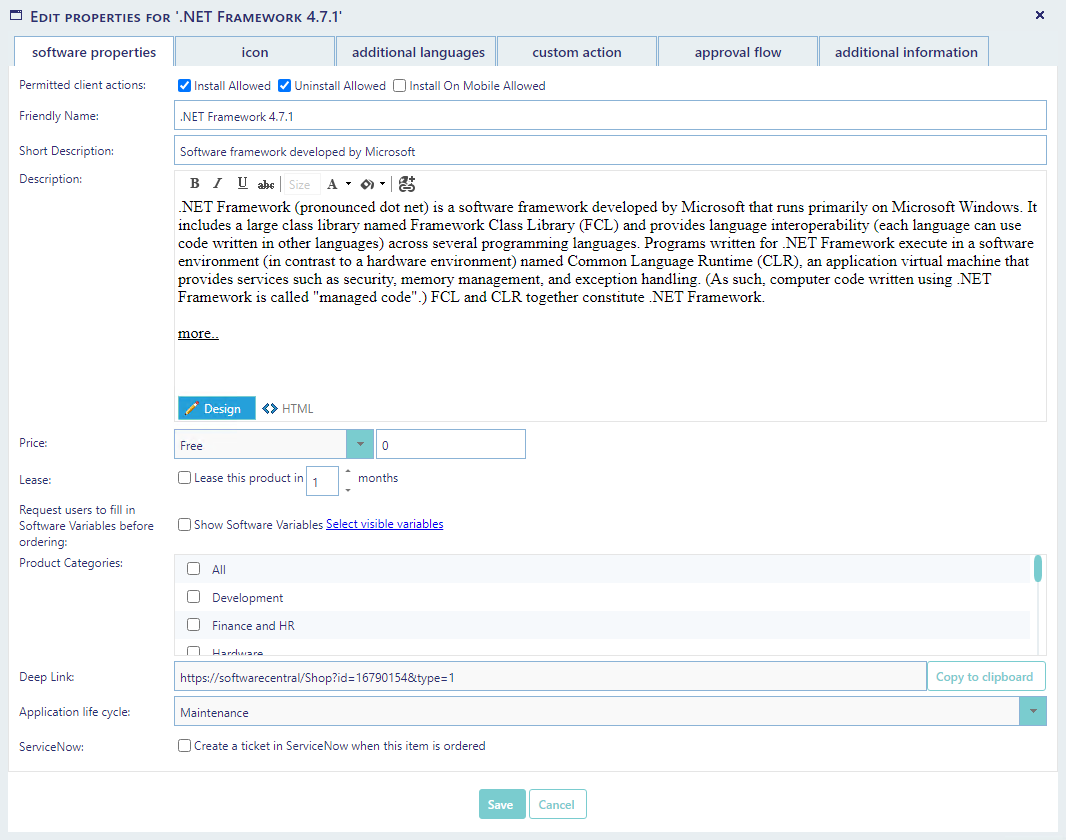Screen dimensions: 1066x840
Task: Apply italic formatting in description editor
Action: tap(219, 184)
